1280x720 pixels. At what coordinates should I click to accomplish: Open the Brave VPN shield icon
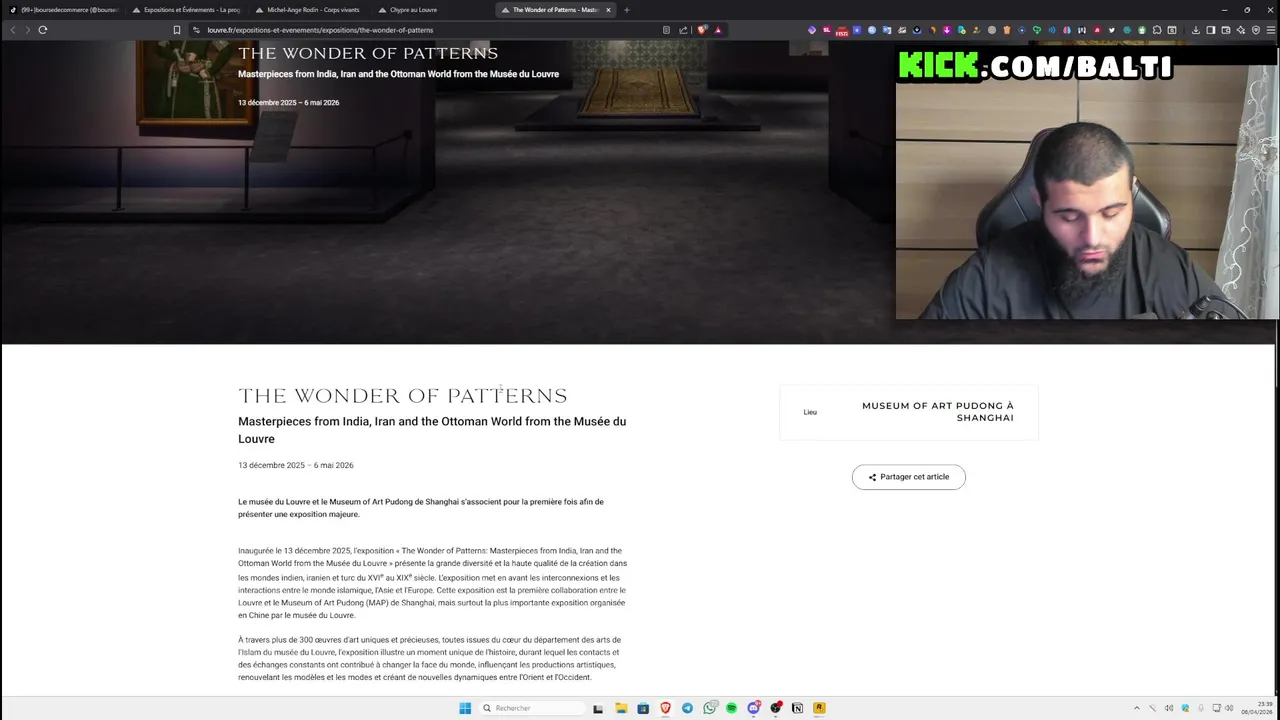[x=1256, y=30]
